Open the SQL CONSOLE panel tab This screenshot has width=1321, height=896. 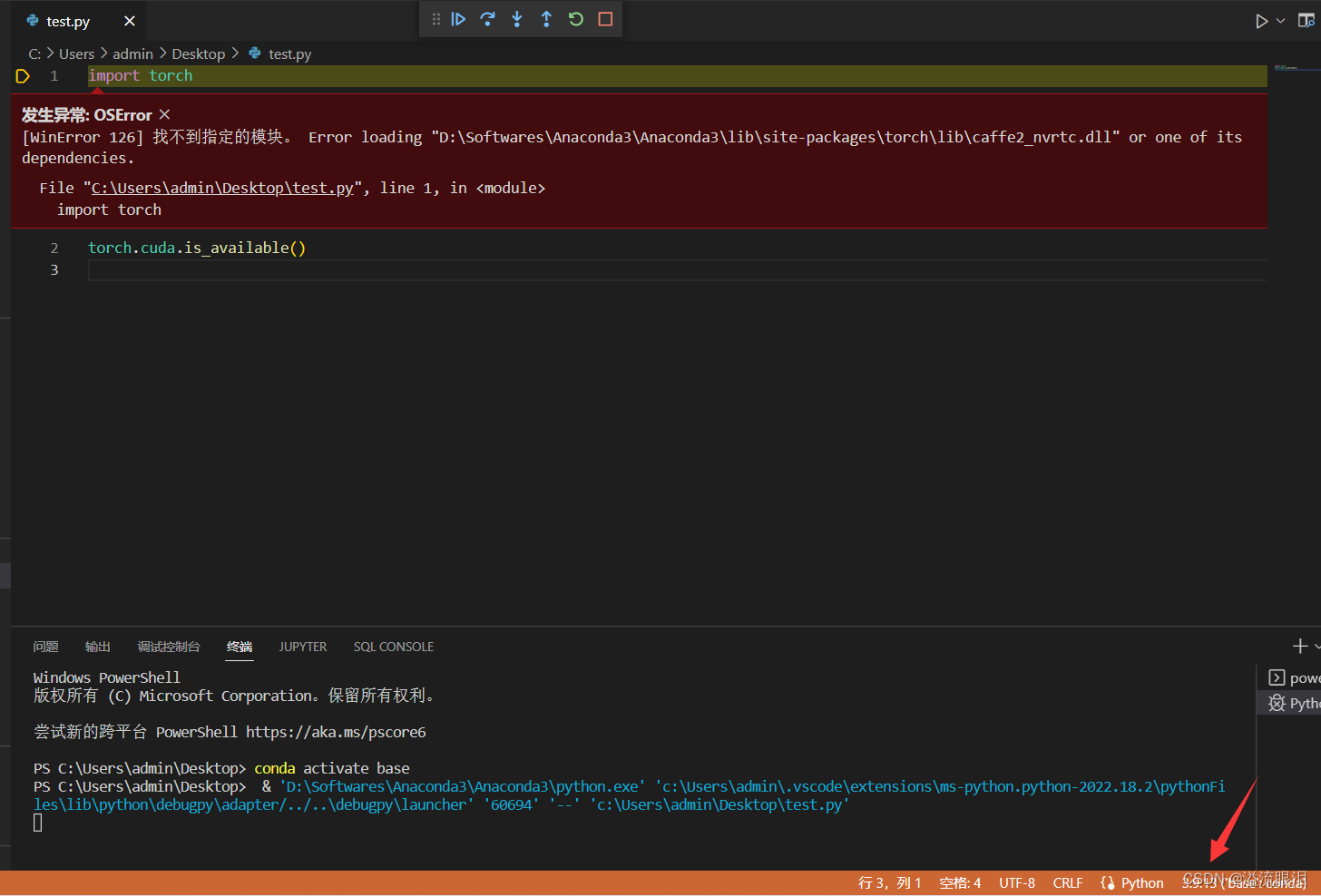click(x=394, y=647)
